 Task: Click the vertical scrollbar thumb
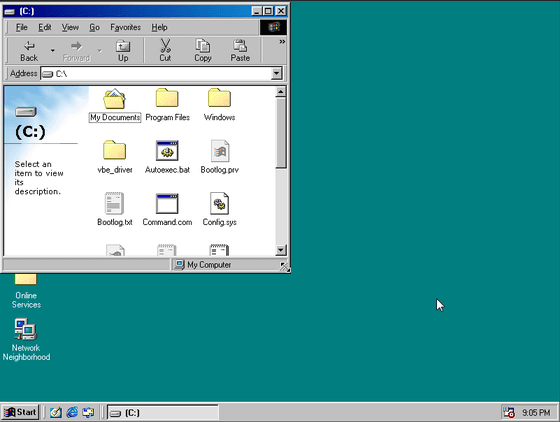281,133
